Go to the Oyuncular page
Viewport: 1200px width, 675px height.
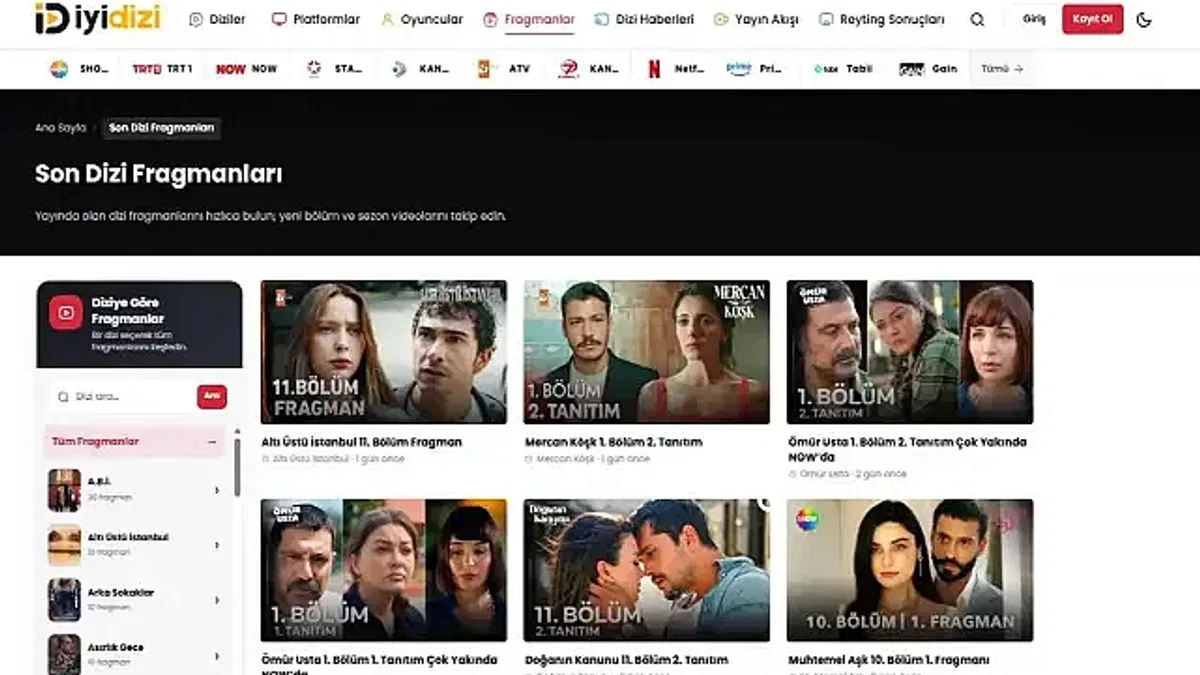422,19
